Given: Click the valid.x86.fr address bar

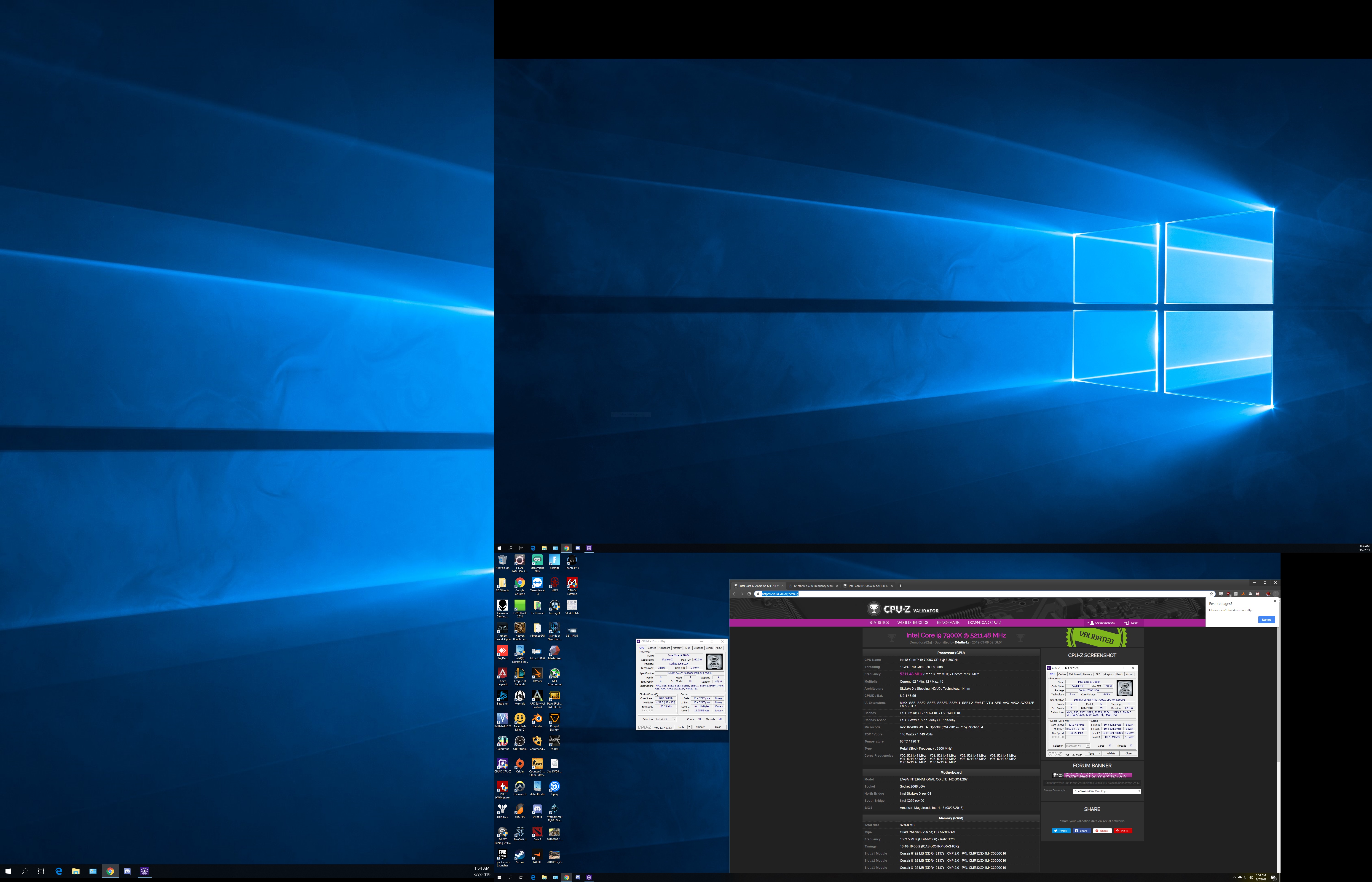Looking at the screenshot, I should (985, 594).
